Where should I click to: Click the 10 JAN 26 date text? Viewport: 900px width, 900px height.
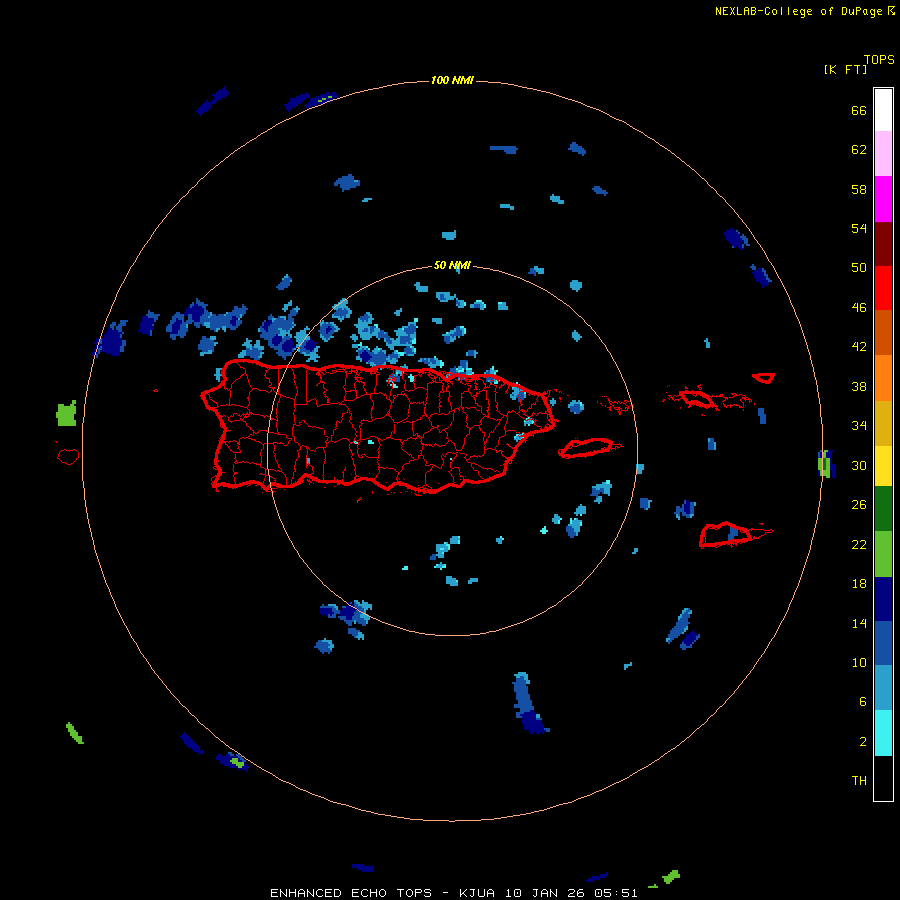[x=547, y=893]
